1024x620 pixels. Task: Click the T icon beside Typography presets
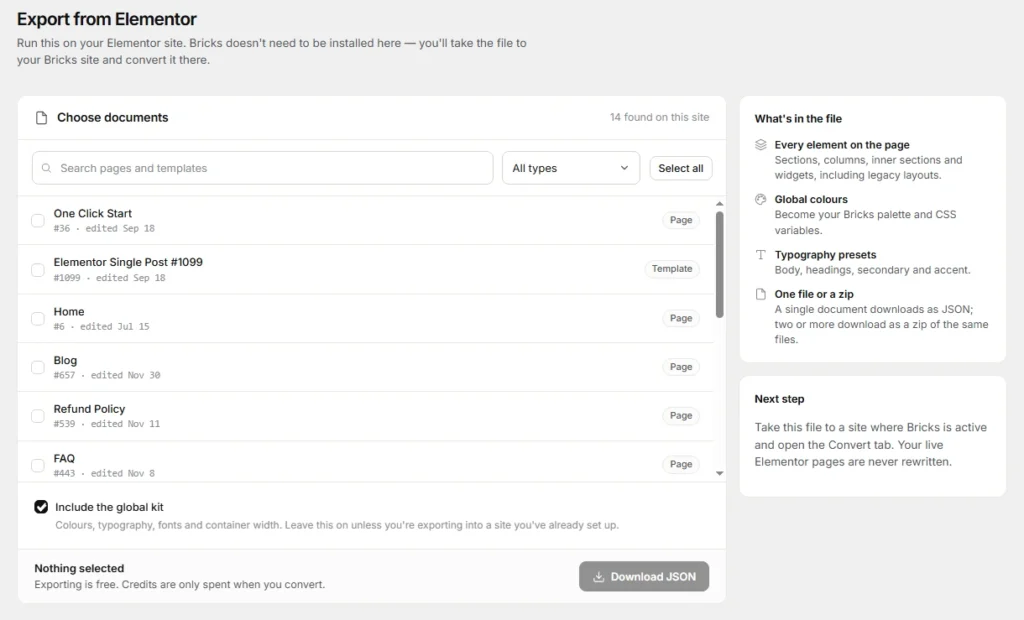click(760, 255)
